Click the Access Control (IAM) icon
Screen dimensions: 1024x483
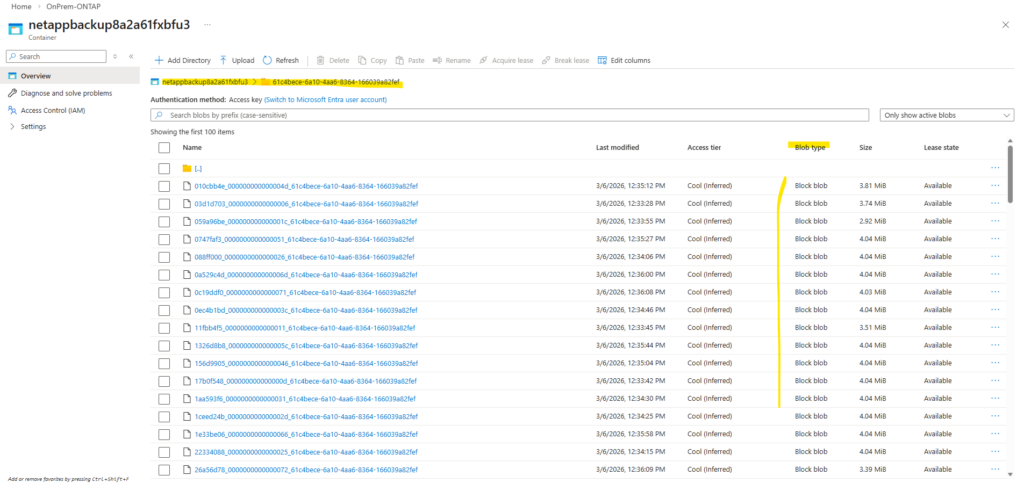[12, 110]
